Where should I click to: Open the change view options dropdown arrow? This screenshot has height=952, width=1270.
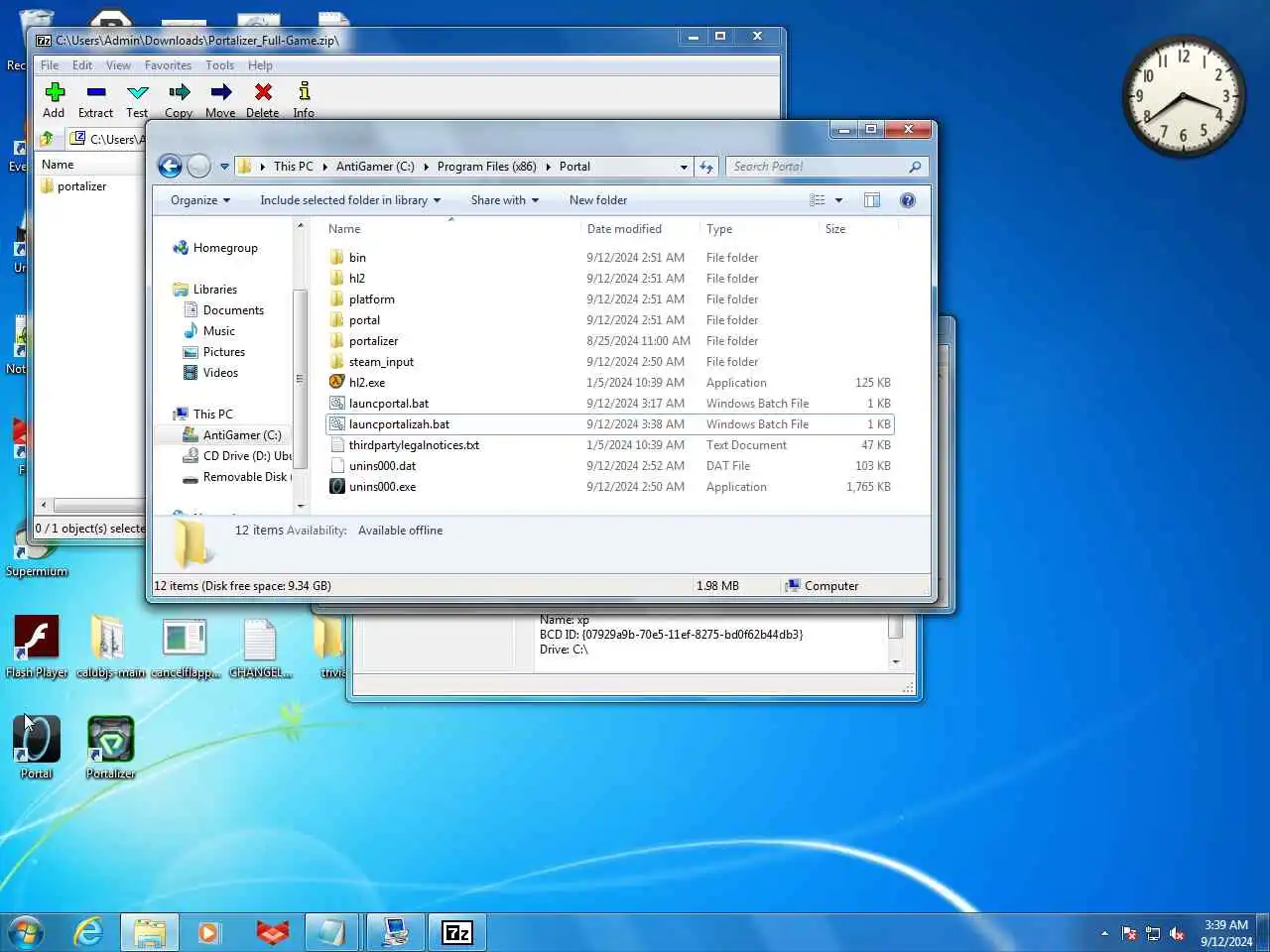click(838, 200)
